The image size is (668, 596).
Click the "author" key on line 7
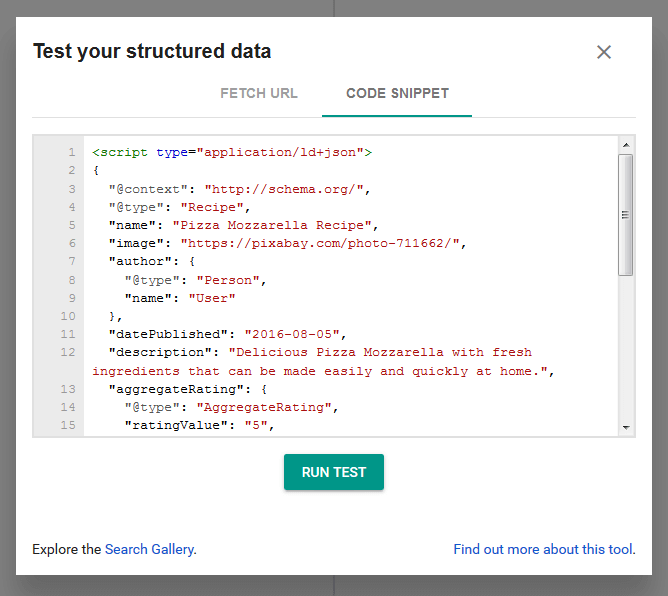click(x=140, y=262)
